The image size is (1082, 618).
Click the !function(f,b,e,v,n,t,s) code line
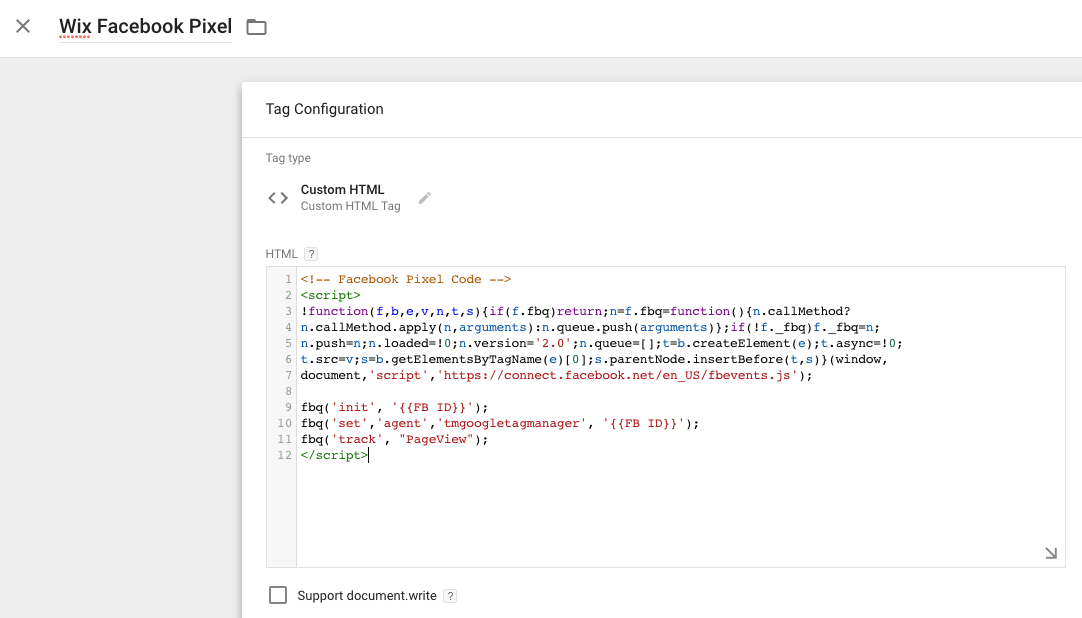576,311
